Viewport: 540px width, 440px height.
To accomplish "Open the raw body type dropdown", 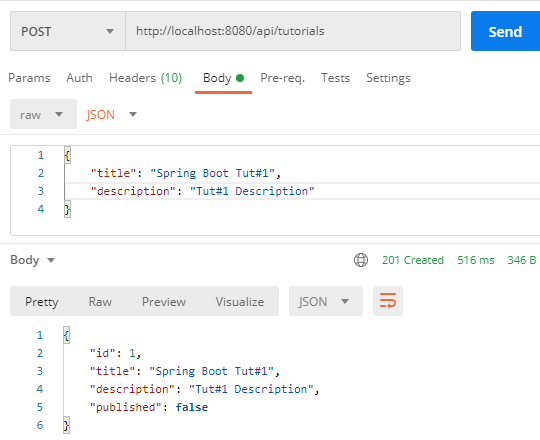I will pyautogui.click(x=43, y=114).
